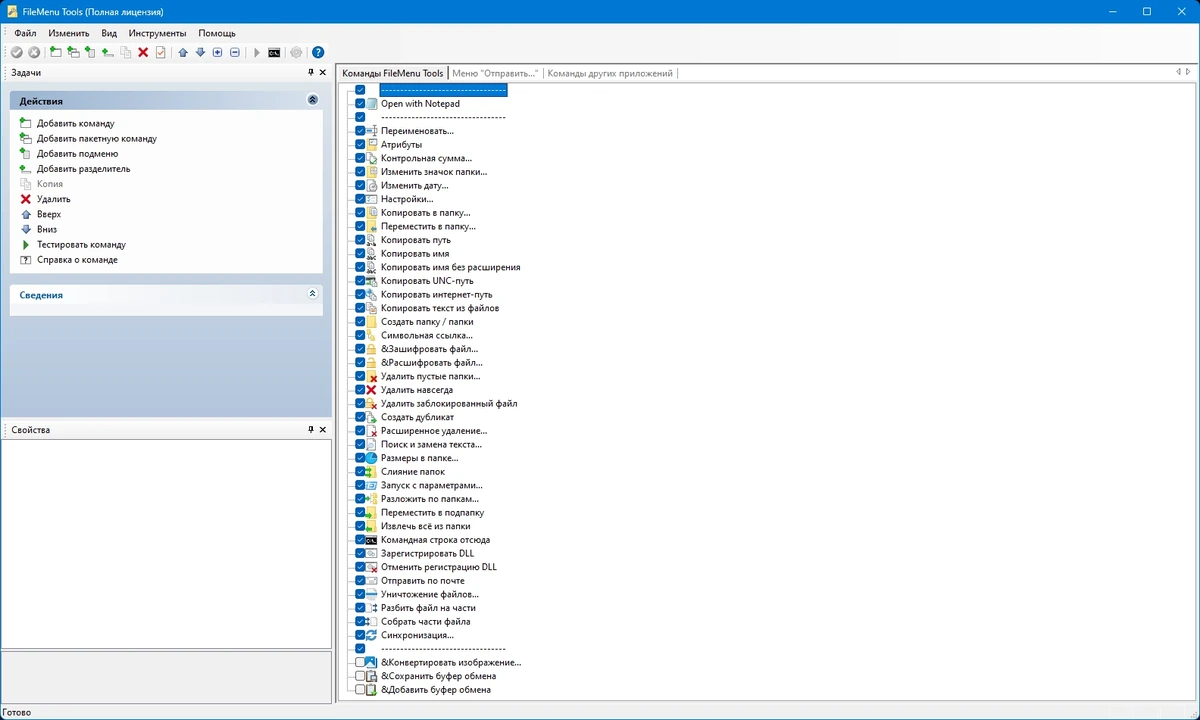Click the settings gear toolbar icon

click(296, 52)
